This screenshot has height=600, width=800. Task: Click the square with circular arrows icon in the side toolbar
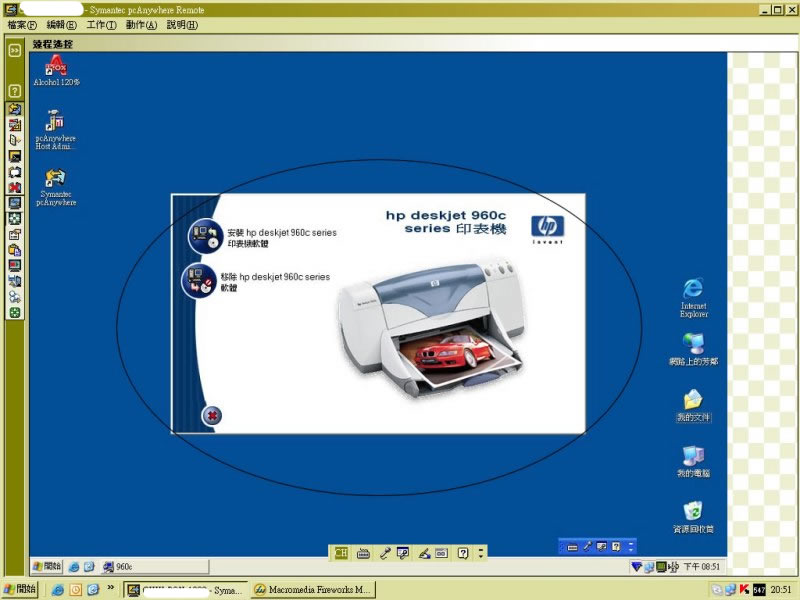click(x=15, y=172)
